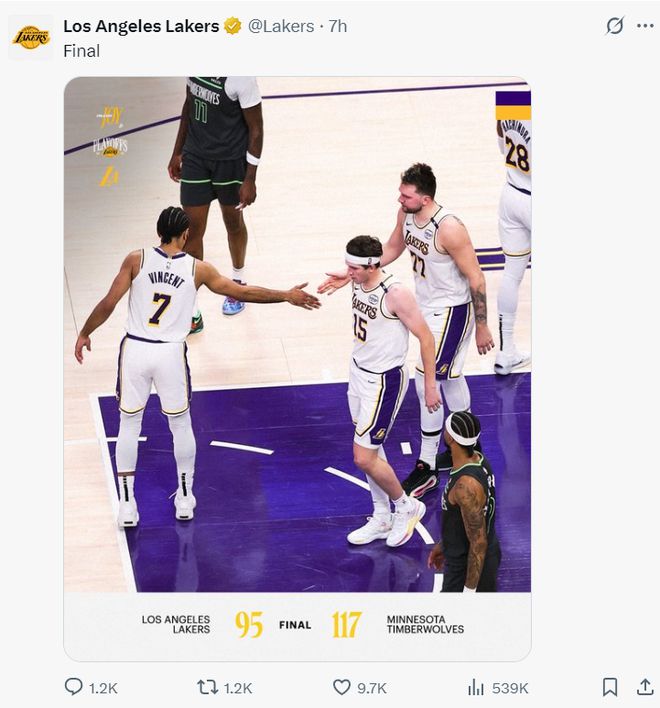Open the Grok explain-post icon
This screenshot has height=708, width=660.
pos(614,26)
